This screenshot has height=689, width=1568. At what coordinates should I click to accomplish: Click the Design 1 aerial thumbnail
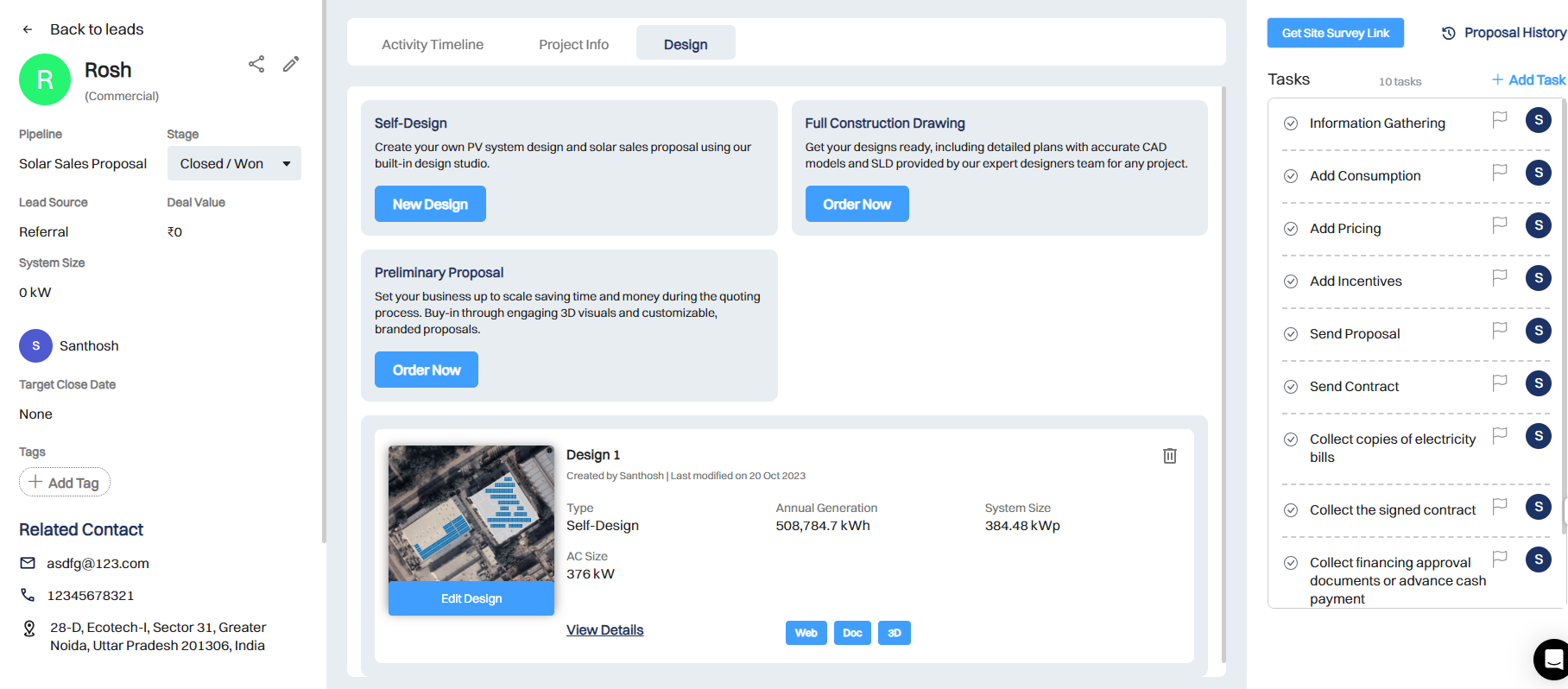click(471, 513)
